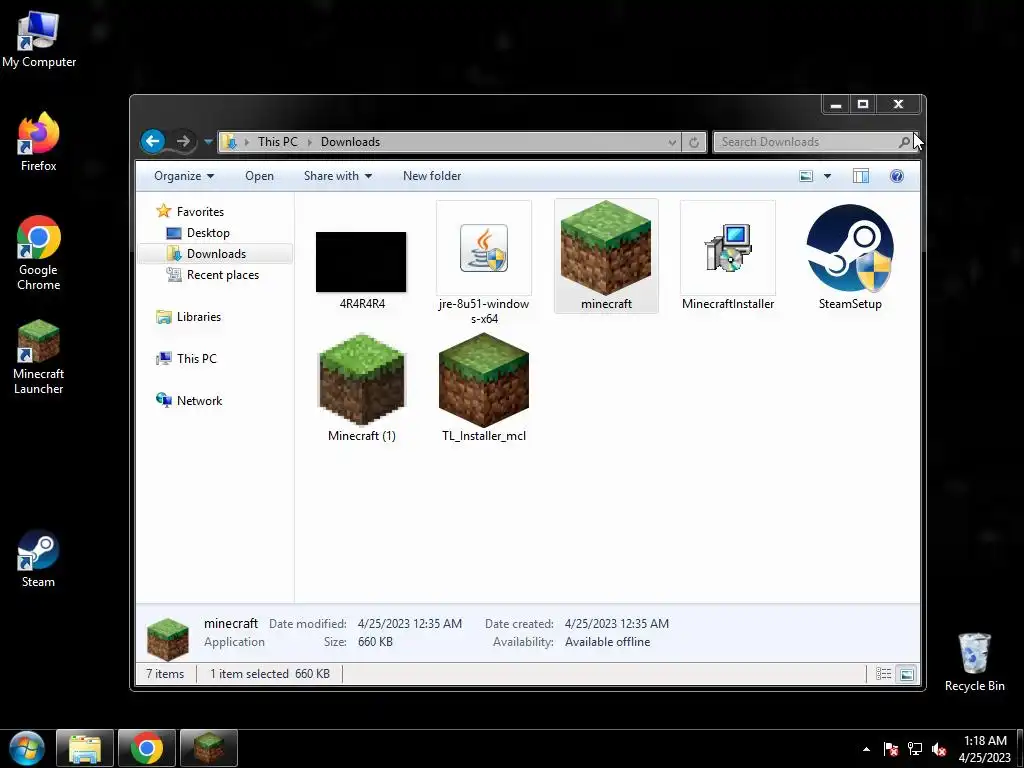Click the search magnifier icon
The width and height of the screenshot is (1024, 768).
click(x=904, y=142)
